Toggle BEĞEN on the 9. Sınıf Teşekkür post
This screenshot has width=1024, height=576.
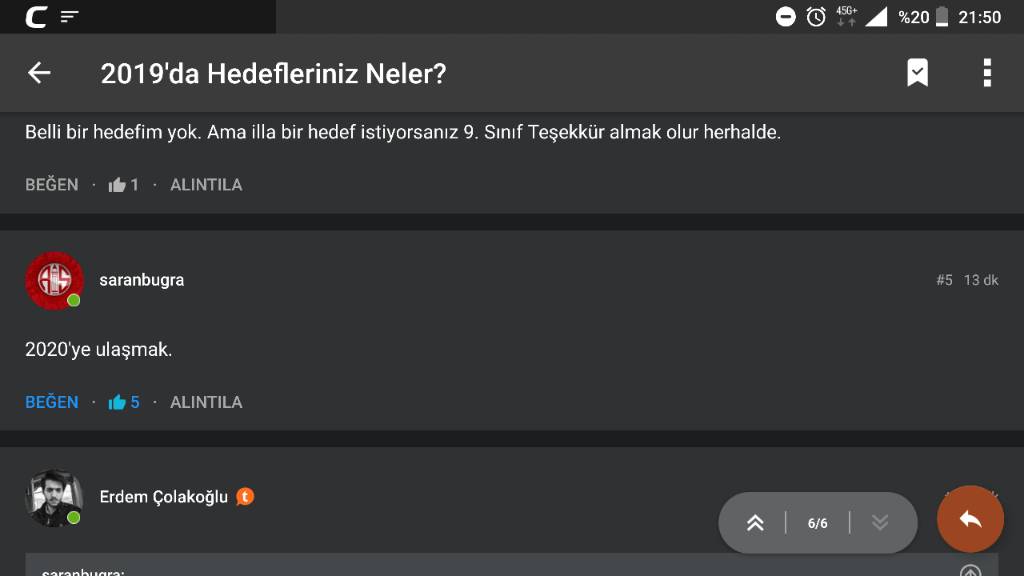52,185
